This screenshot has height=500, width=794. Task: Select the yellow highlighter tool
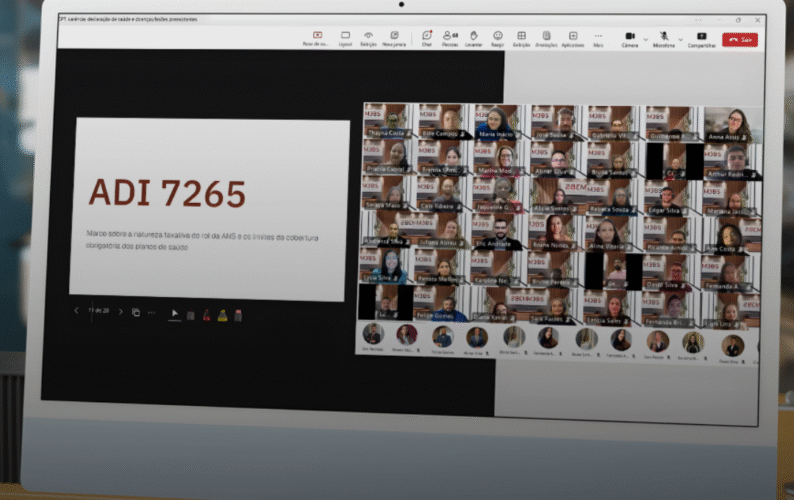click(x=222, y=314)
